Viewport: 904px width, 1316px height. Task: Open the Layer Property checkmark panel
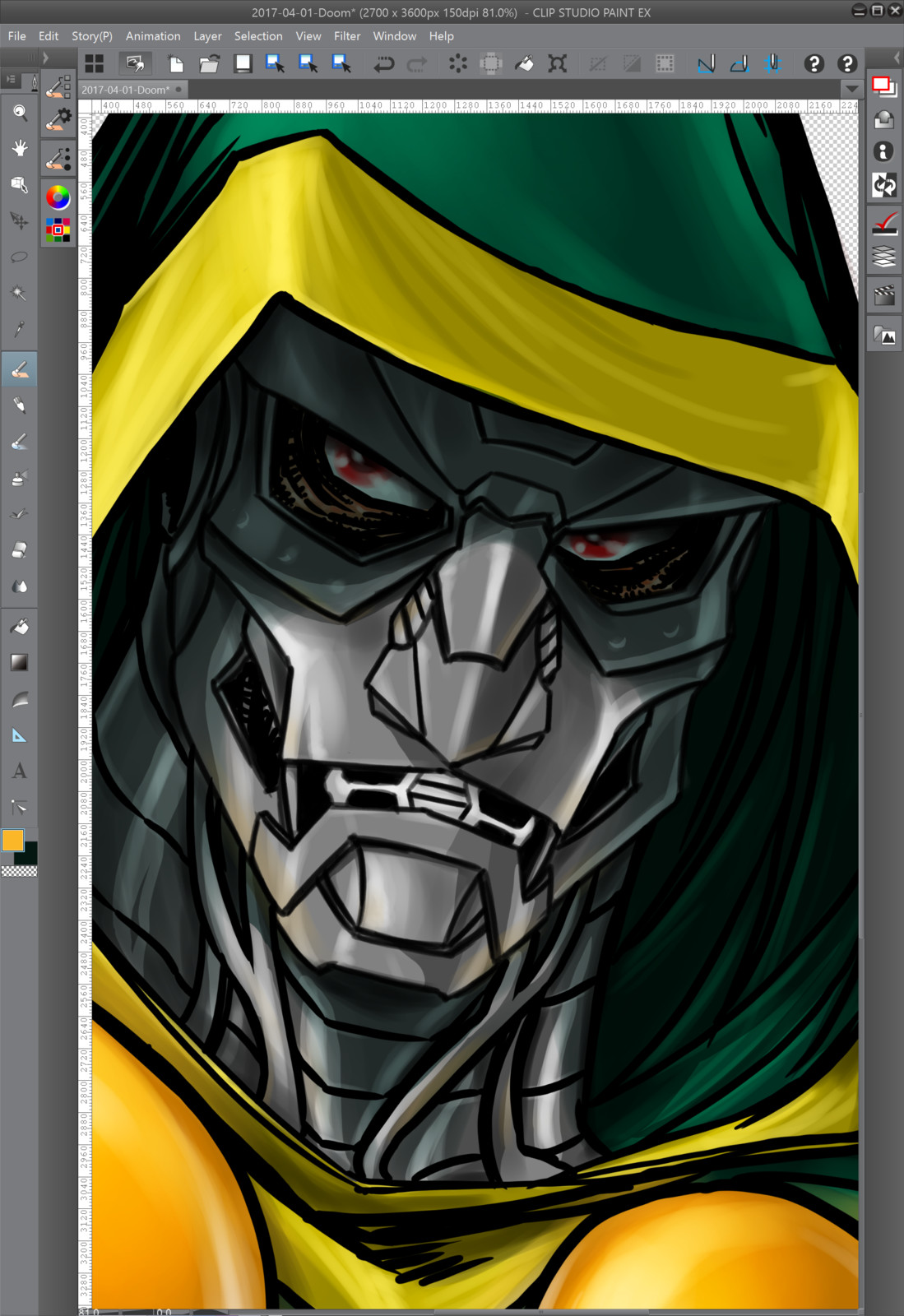point(884,223)
